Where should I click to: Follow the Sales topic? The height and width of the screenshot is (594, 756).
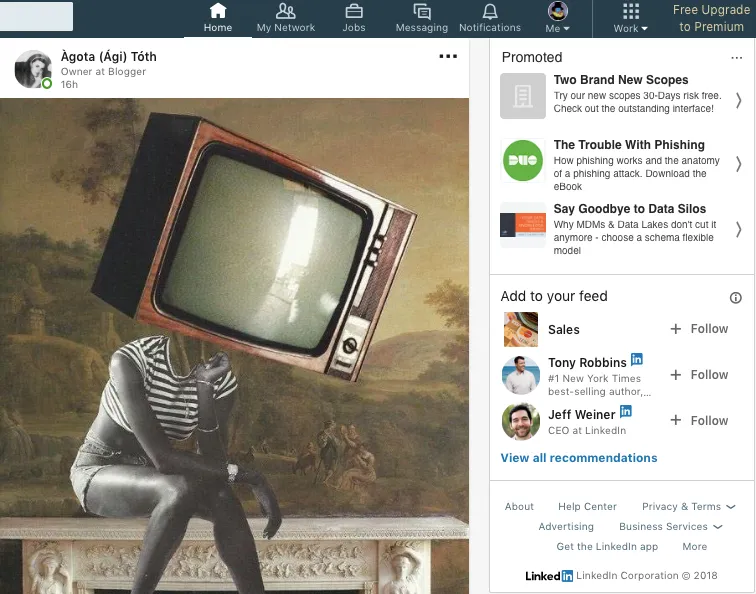699,329
